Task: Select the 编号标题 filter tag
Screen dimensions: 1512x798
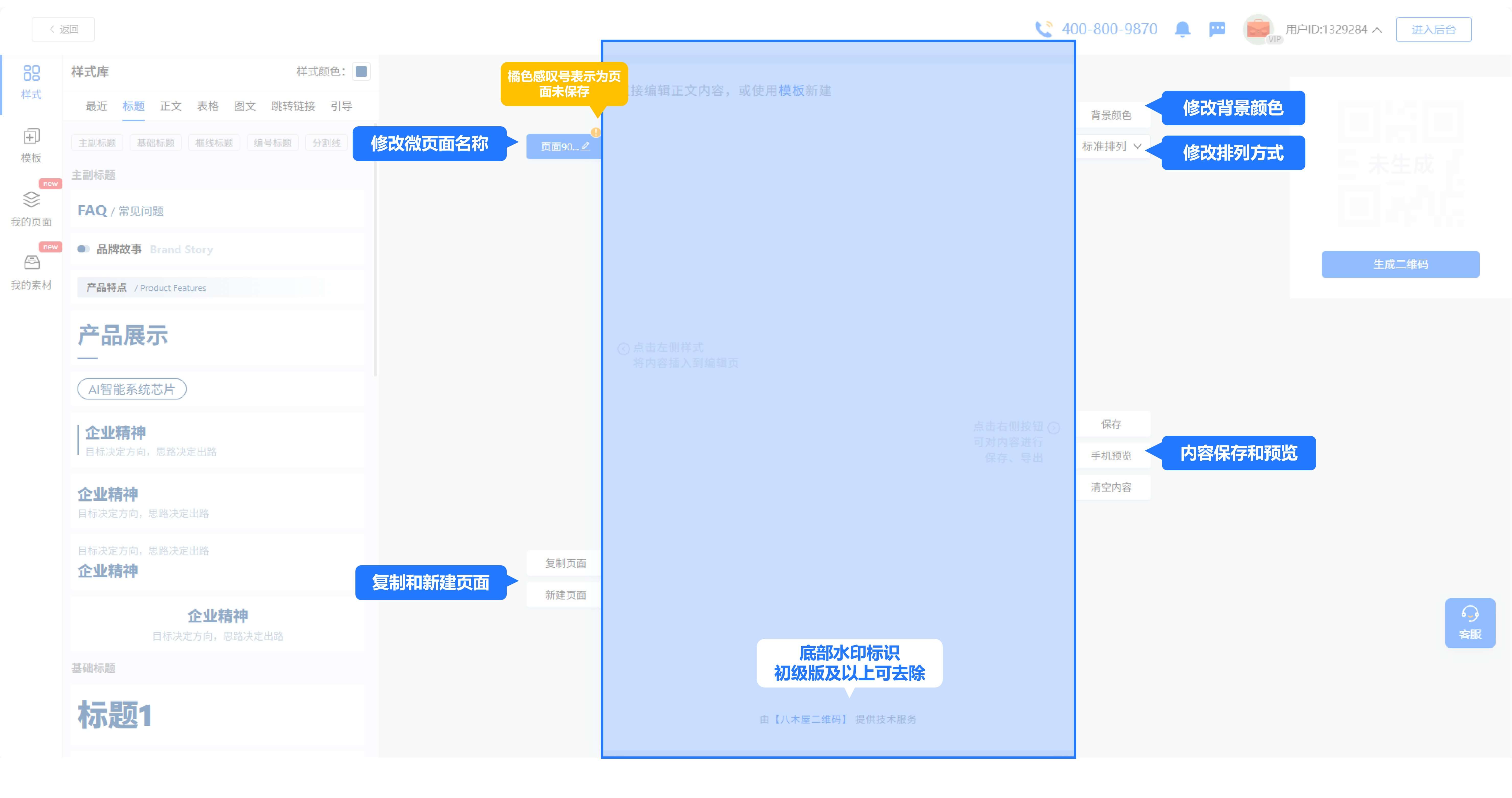Action: [272, 143]
